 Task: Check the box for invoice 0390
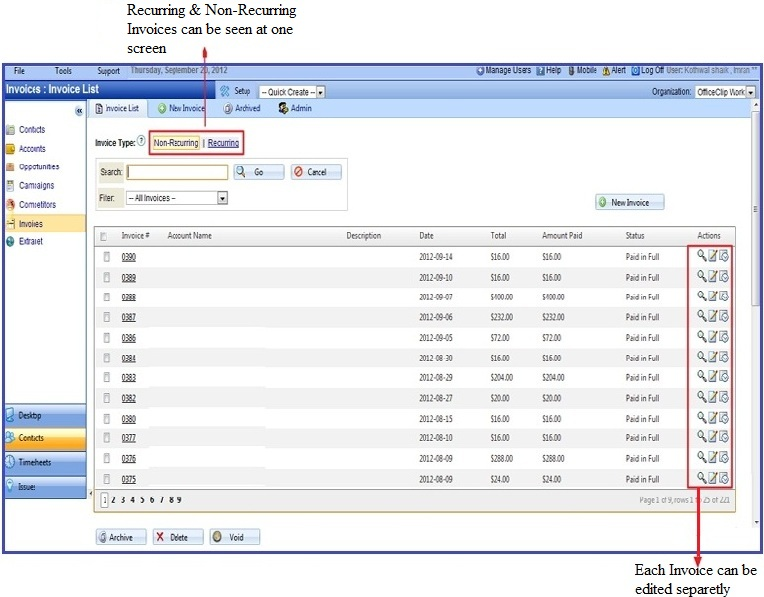tap(107, 257)
